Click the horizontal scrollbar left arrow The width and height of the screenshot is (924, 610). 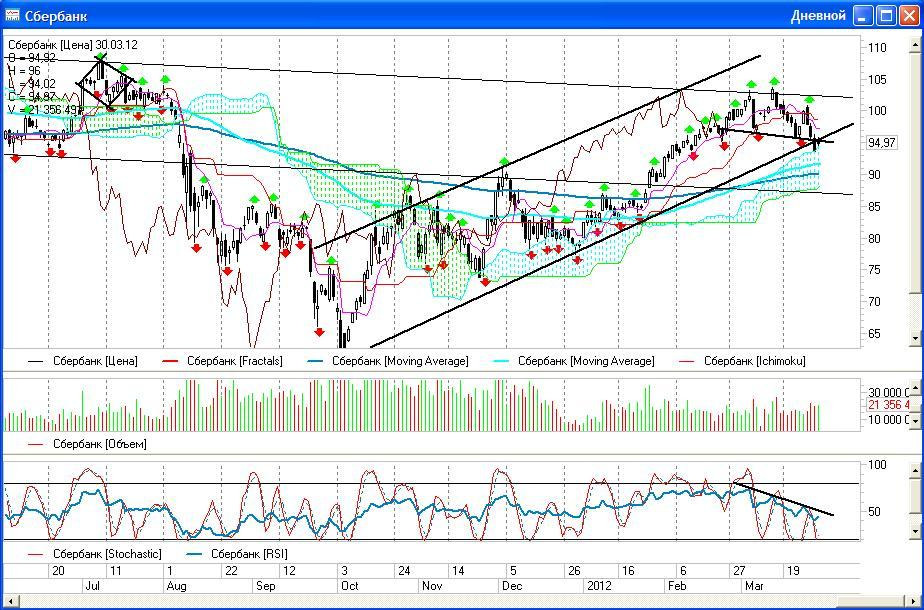(x=9, y=602)
